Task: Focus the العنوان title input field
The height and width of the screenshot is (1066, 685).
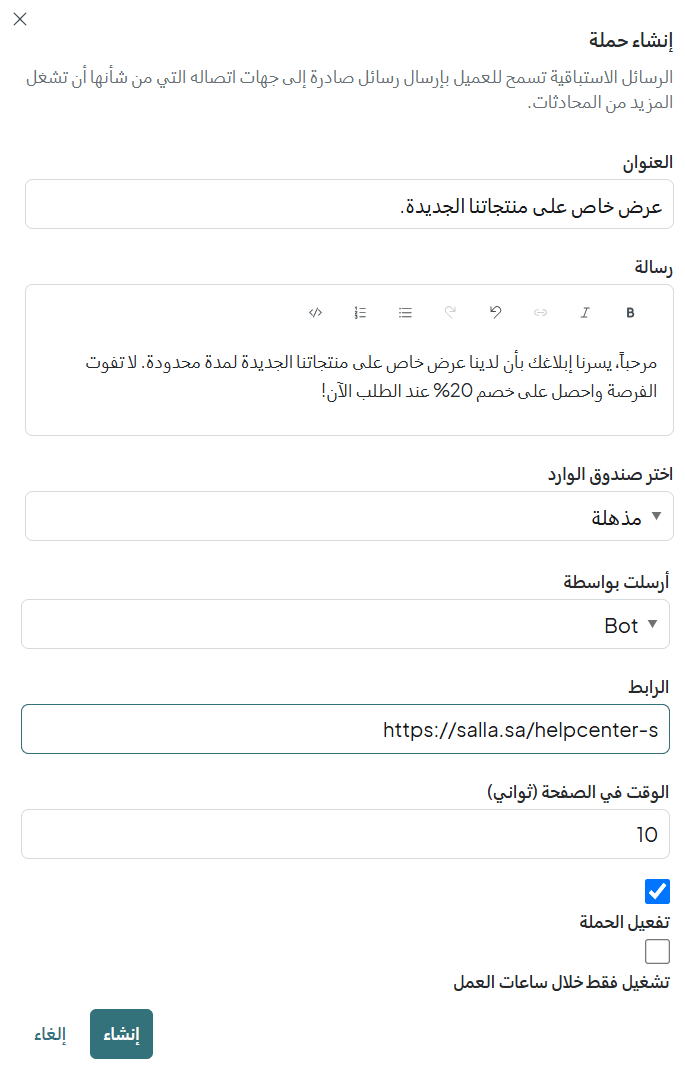Action: coord(349,204)
